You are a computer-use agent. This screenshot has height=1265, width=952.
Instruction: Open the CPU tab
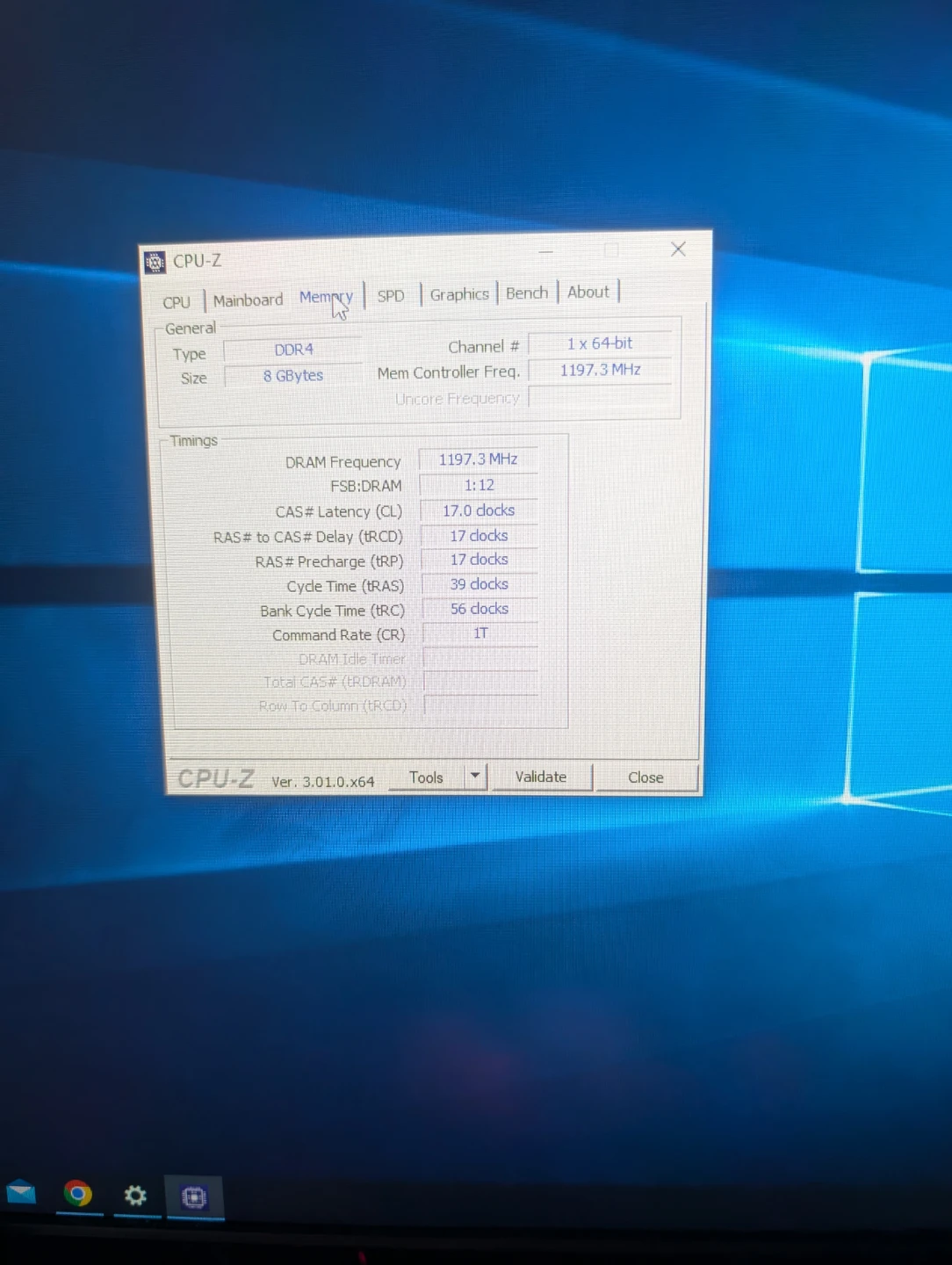(x=177, y=302)
